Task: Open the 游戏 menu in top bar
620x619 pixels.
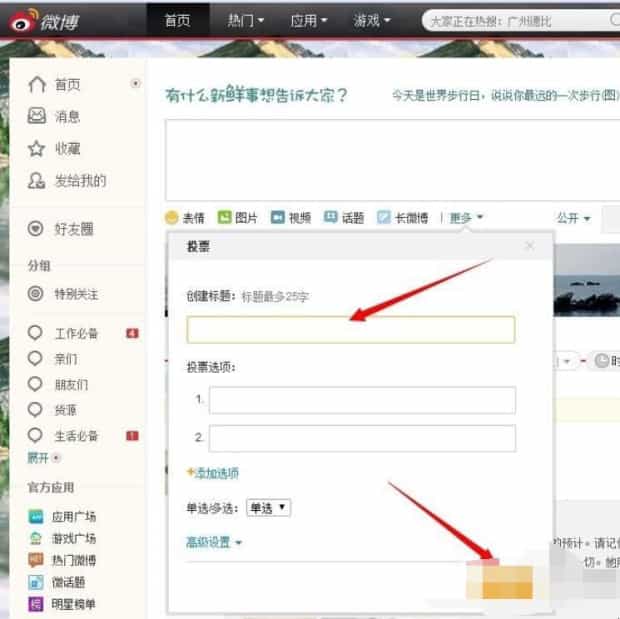Action: click(371, 20)
